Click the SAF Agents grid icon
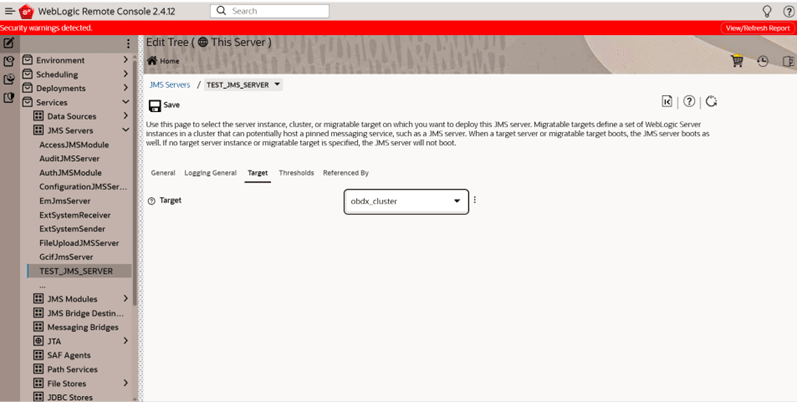This screenshot has height=402, width=797. point(38,355)
